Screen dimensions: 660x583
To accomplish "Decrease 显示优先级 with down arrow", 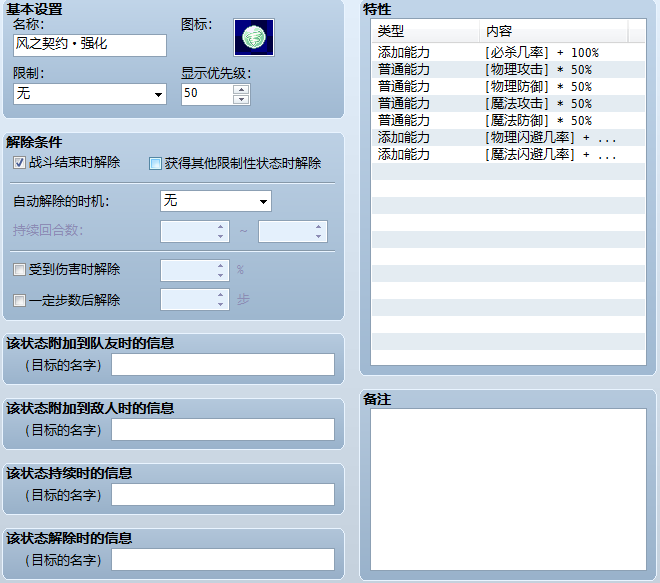I will [241, 99].
